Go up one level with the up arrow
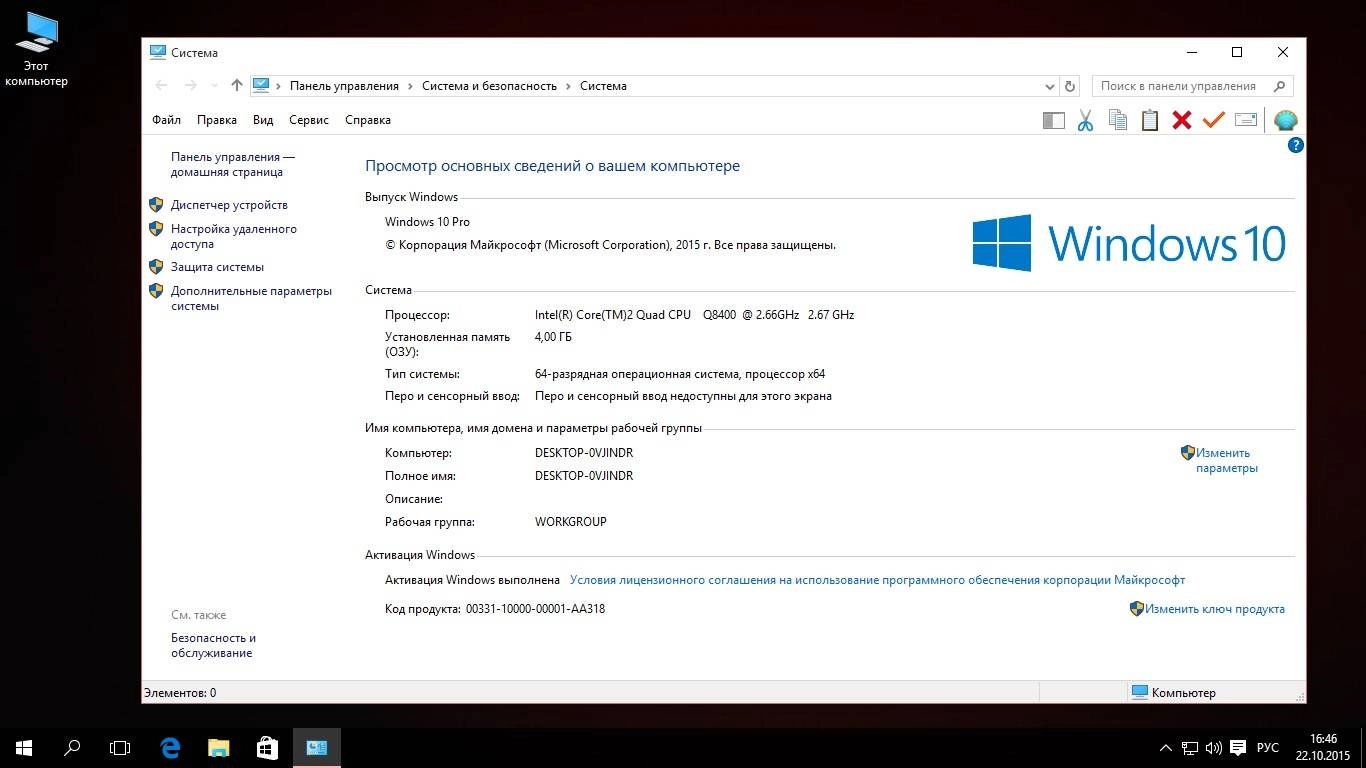 point(237,86)
